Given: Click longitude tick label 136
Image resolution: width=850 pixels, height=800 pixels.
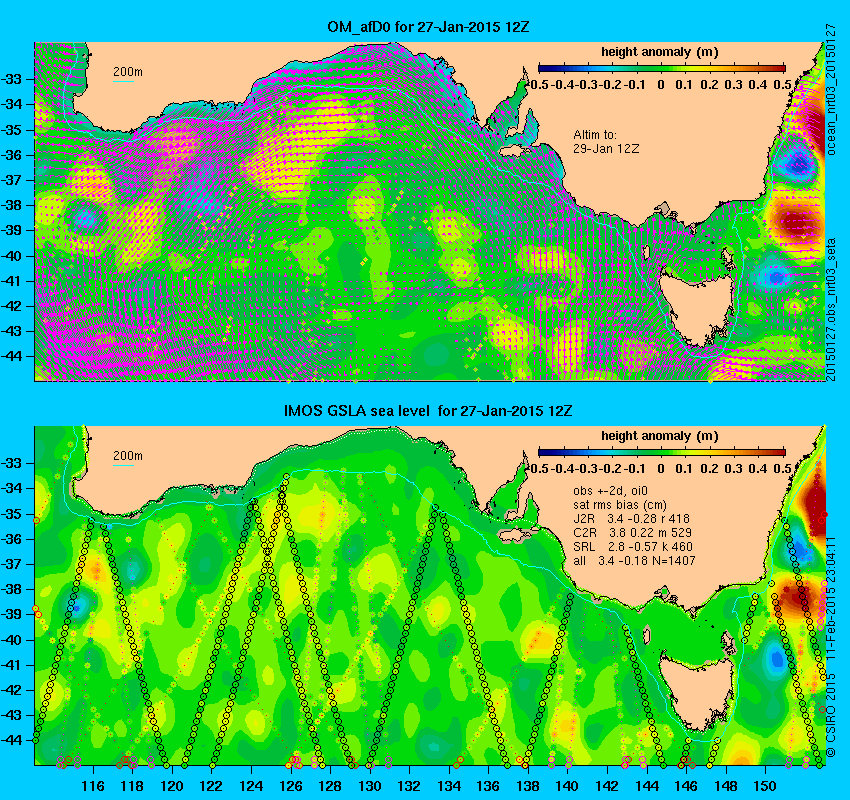Looking at the screenshot, I should (x=488, y=786).
